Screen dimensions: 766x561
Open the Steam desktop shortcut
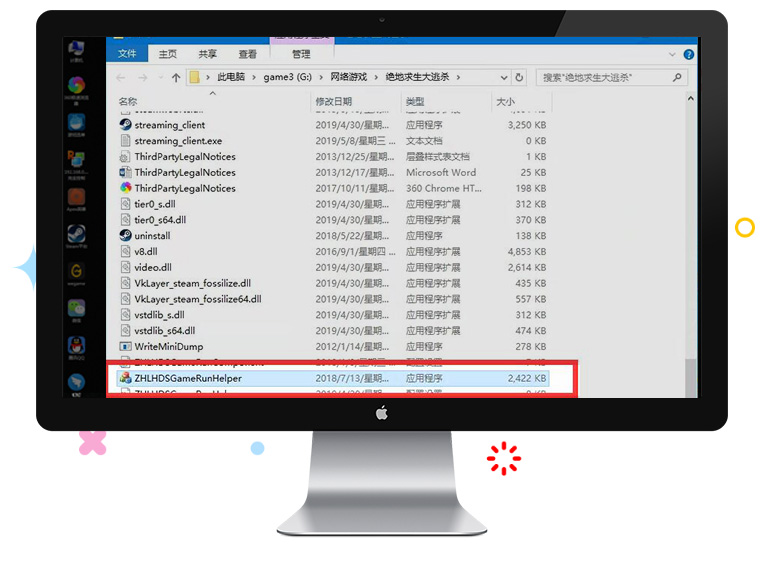coord(76,234)
